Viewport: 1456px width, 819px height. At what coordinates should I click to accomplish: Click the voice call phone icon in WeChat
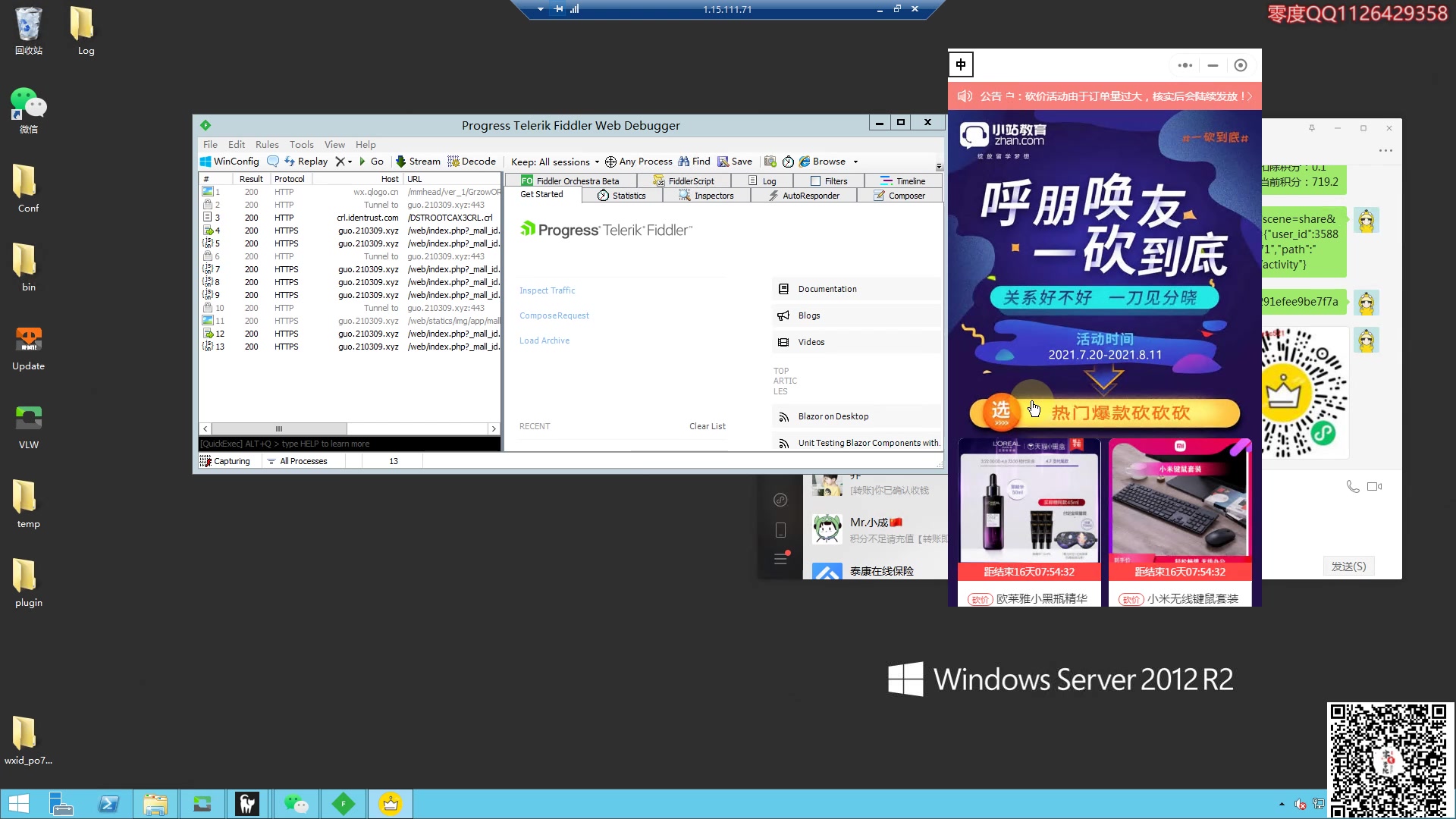coord(1353,486)
